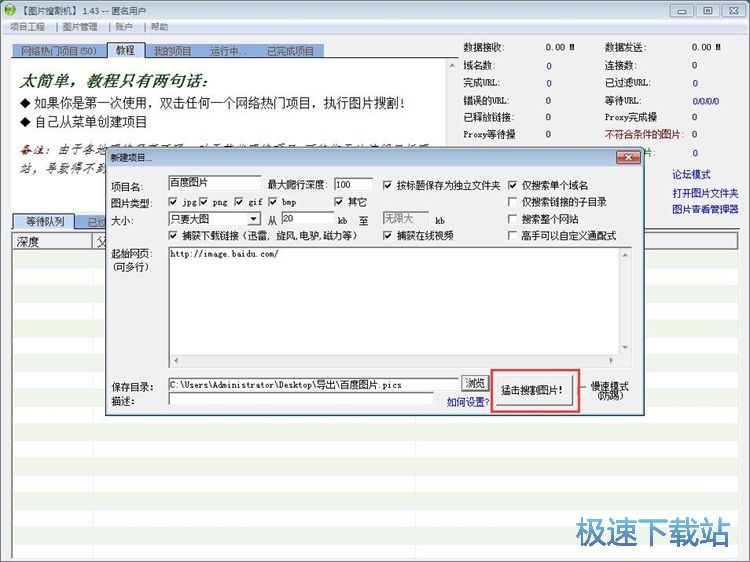This screenshot has height=562, width=750.
Task: Click the 描述 description field
Action: pyautogui.click(x=301, y=399)
